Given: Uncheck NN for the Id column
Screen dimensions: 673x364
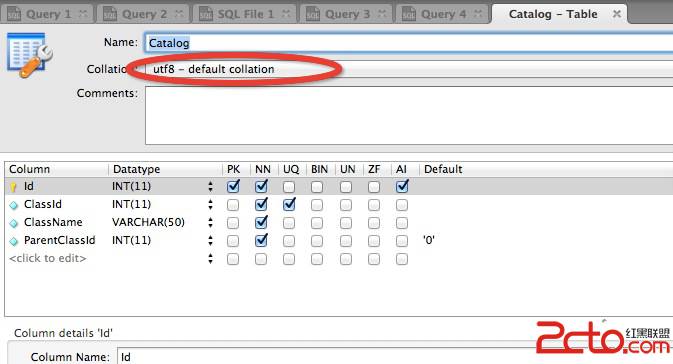Looking at the screenshot, I should (261, 187).
